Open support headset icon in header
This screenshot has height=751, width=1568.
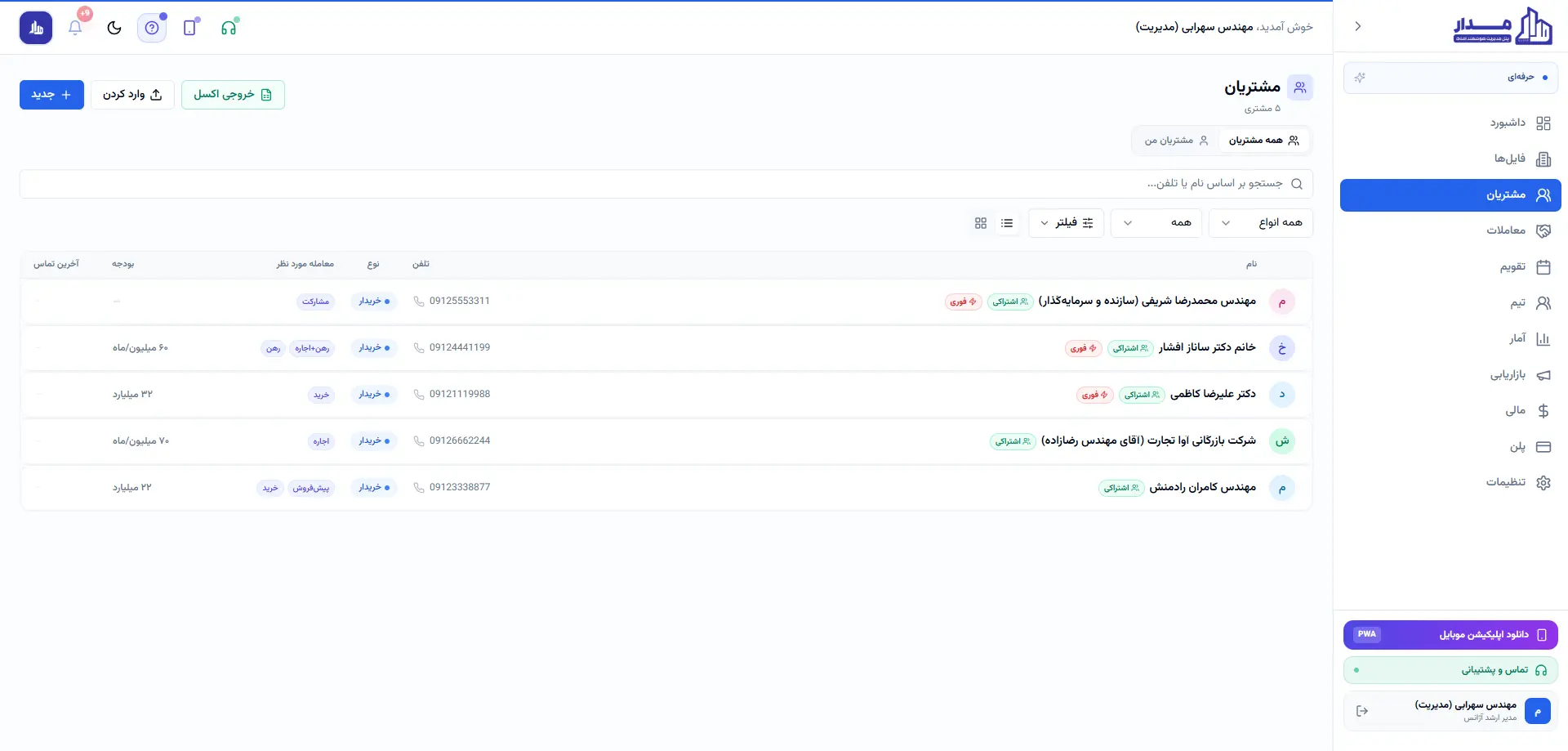click(229, 27)
